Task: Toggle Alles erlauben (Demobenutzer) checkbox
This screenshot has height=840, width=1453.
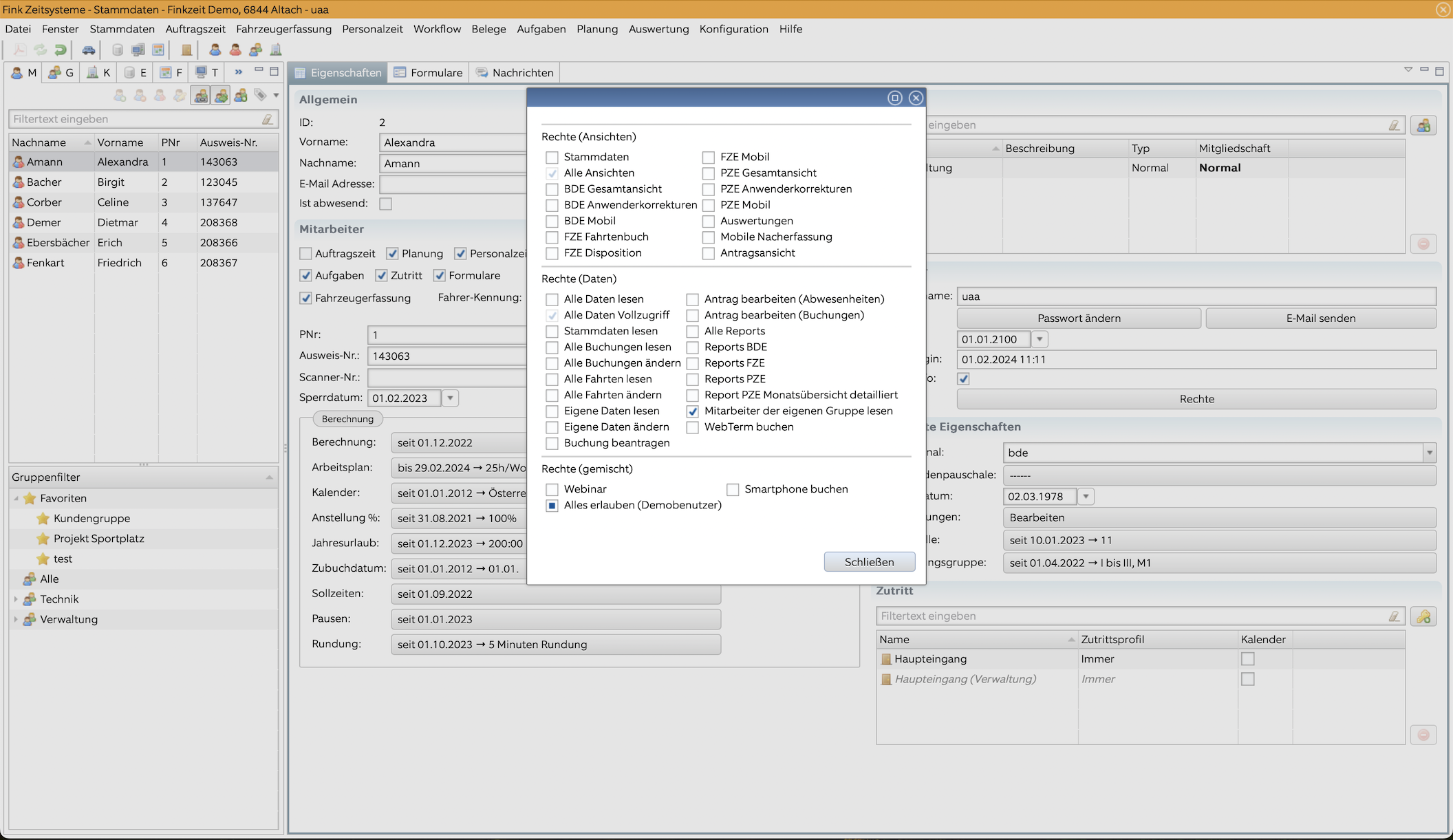Action: (x=552, y=506)
